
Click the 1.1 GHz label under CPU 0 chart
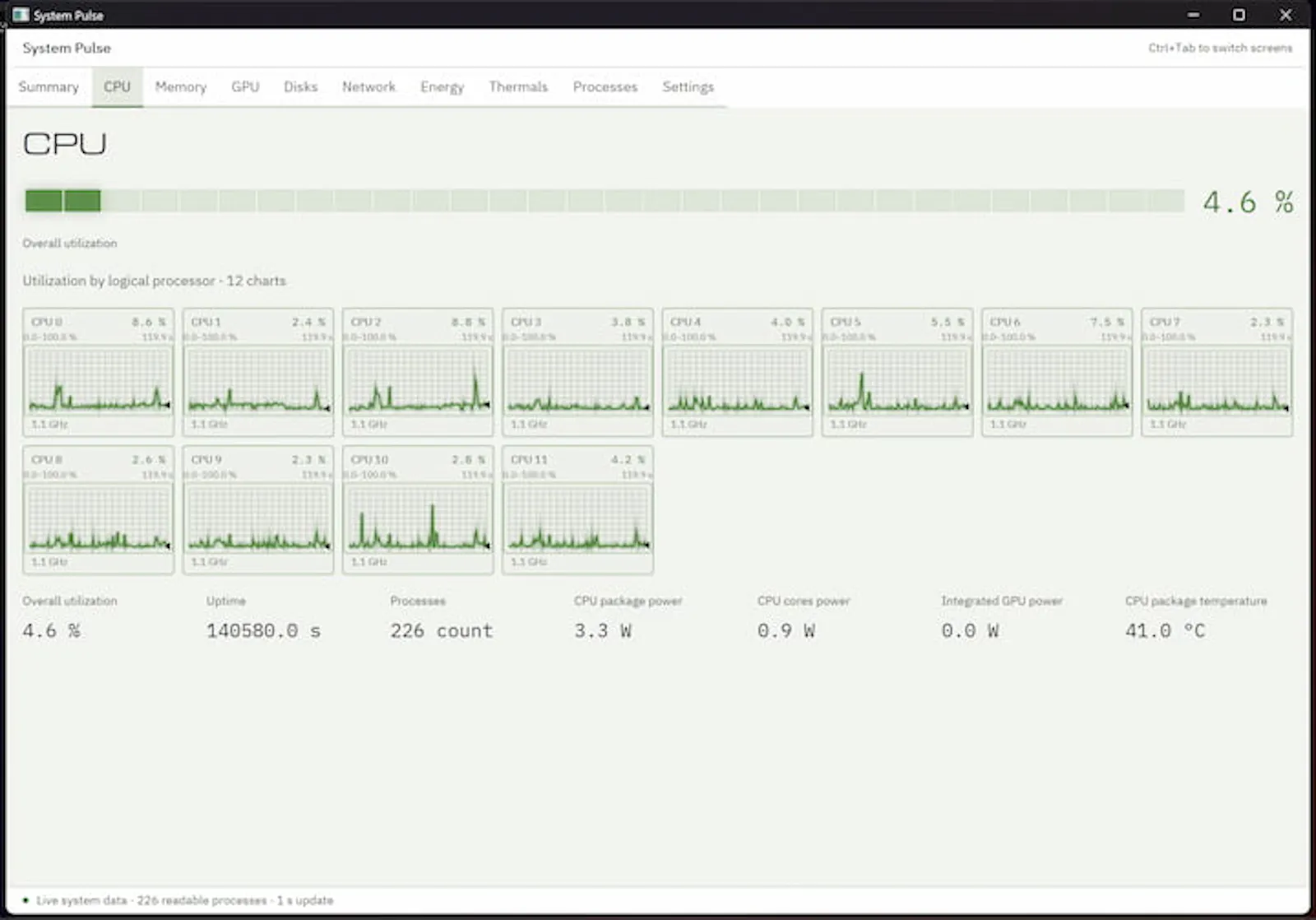click(49, 425)
